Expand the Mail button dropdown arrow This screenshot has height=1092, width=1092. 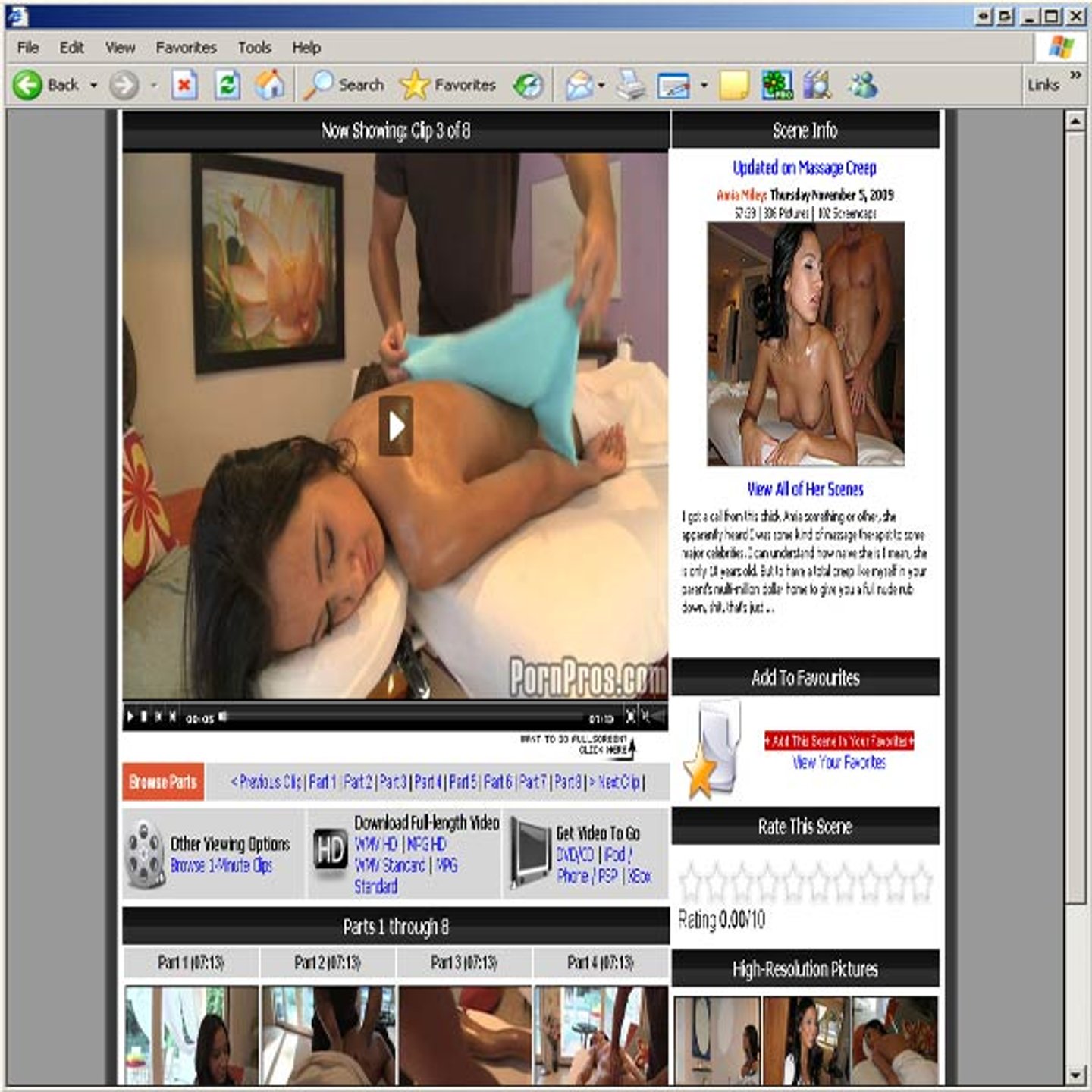601,85
